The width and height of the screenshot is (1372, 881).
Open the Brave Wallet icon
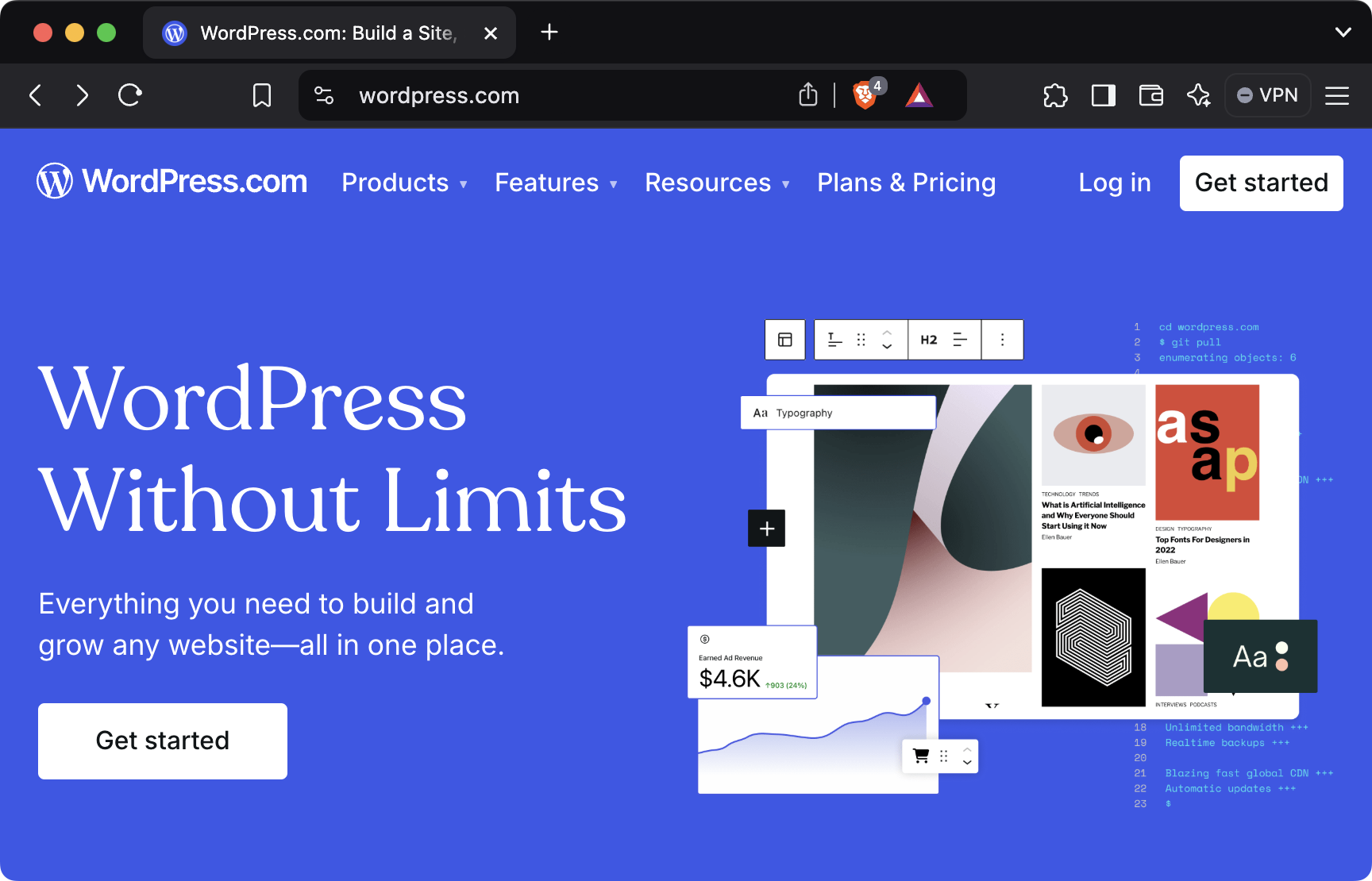tap(1150, 95)
